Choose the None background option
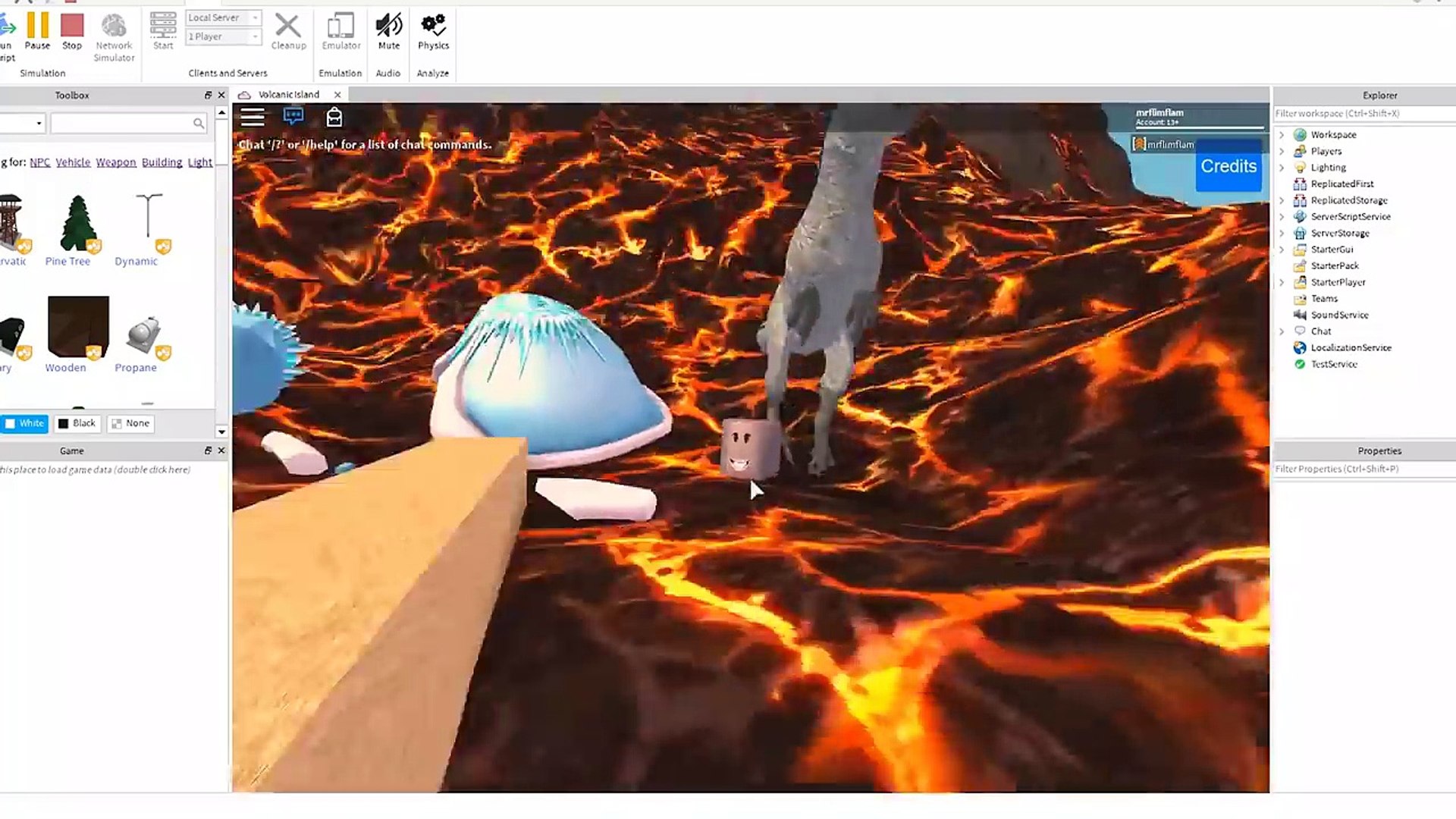Image resolution: width=1456 pixels, height=819 pixels. [130, 423]
